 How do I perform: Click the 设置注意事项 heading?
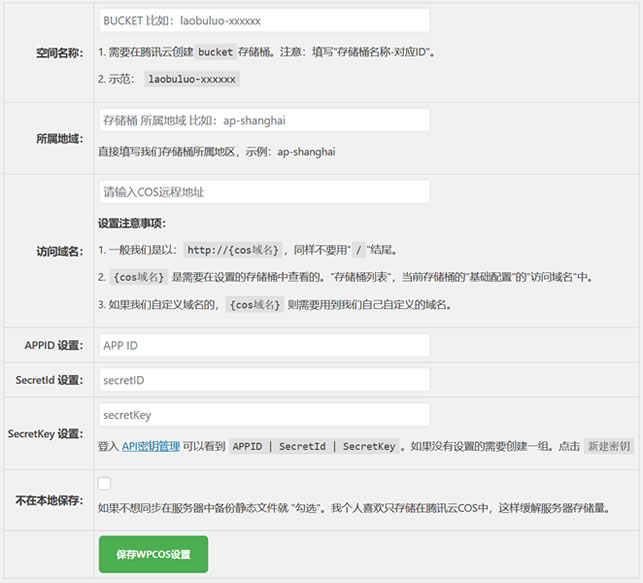point(132,223)
